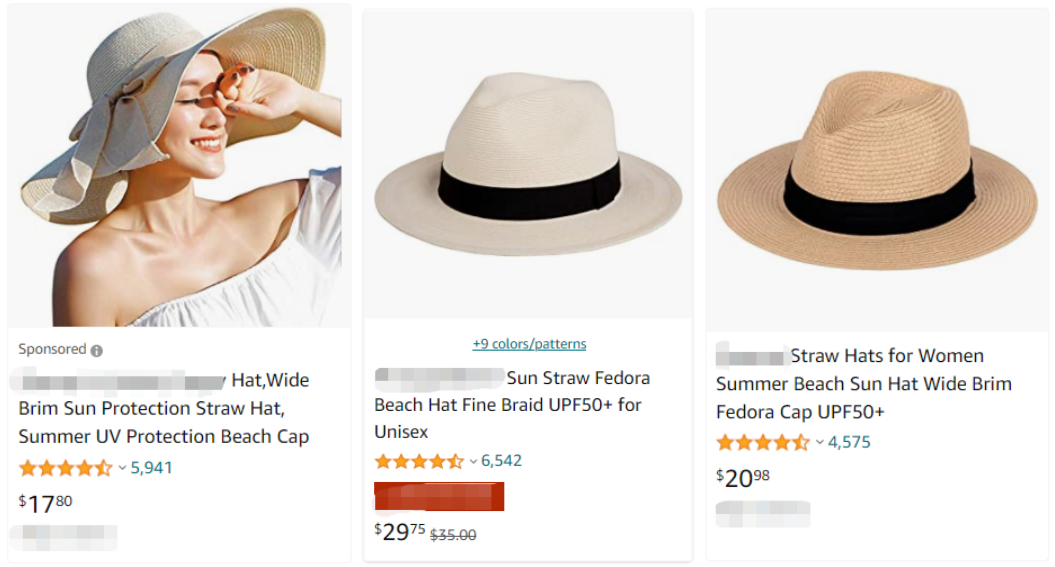Open the 5,941 reviews link

coord(152,468)
